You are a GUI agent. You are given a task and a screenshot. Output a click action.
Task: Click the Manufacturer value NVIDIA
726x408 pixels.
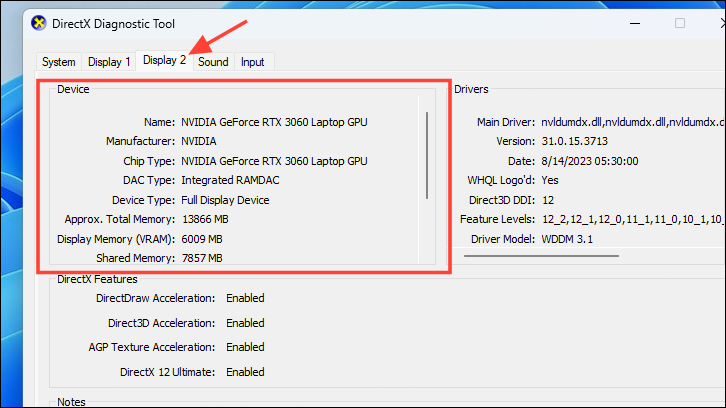point(199,141)
